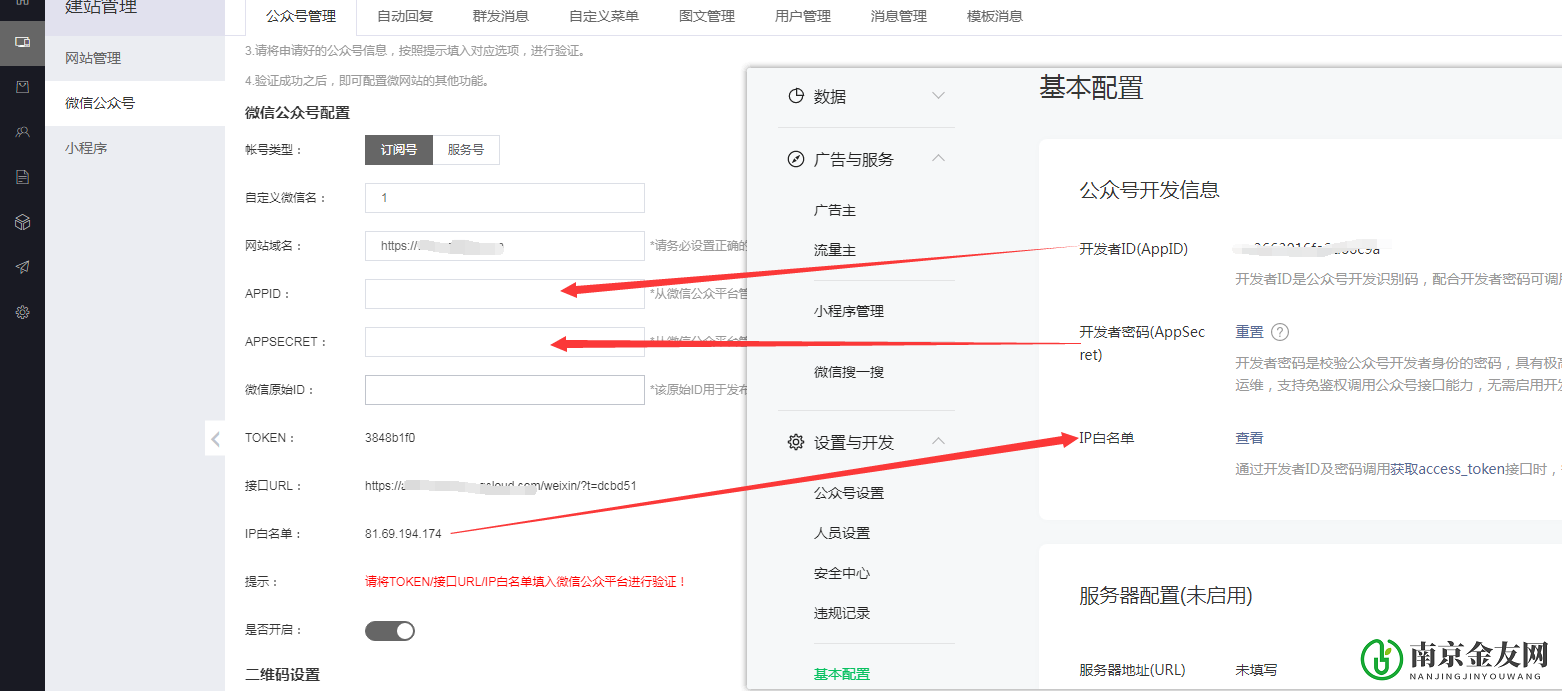Screen dimensions: 1562x691
Task: Select the paper plane icon in left sidebar
Action: pos(21,266)
